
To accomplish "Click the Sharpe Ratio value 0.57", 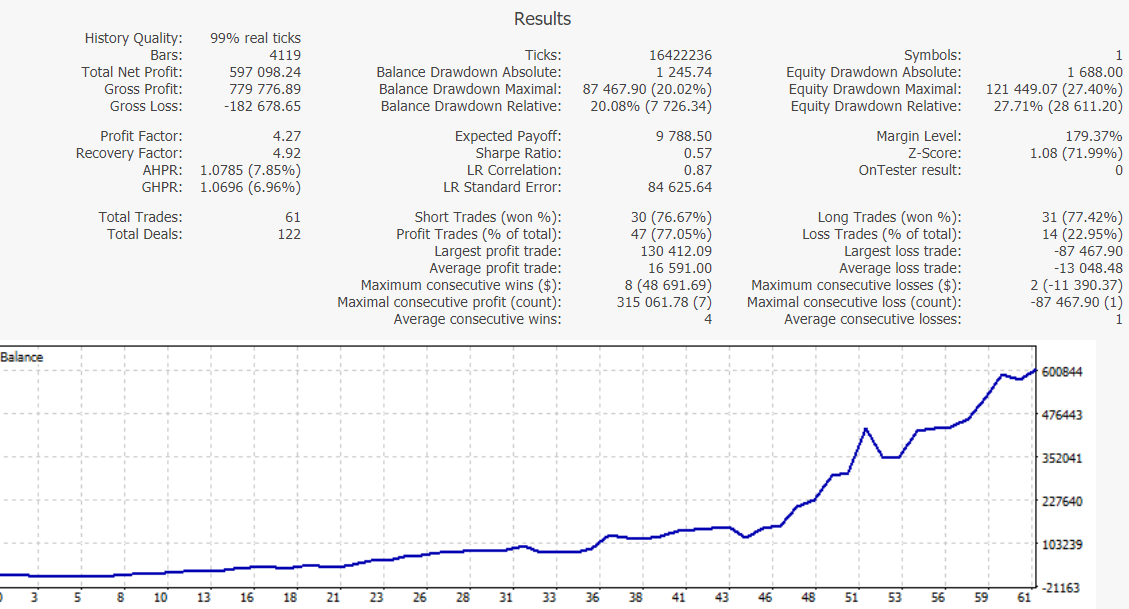I will pos(697,153).
